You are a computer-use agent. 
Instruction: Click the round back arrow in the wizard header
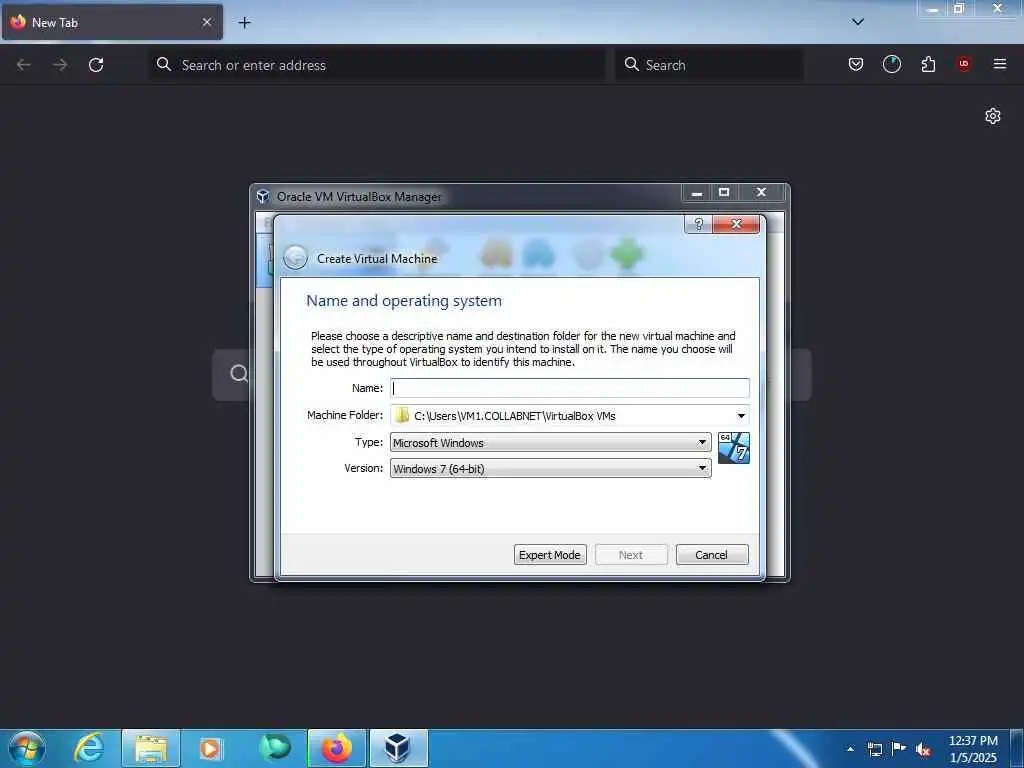295,258
